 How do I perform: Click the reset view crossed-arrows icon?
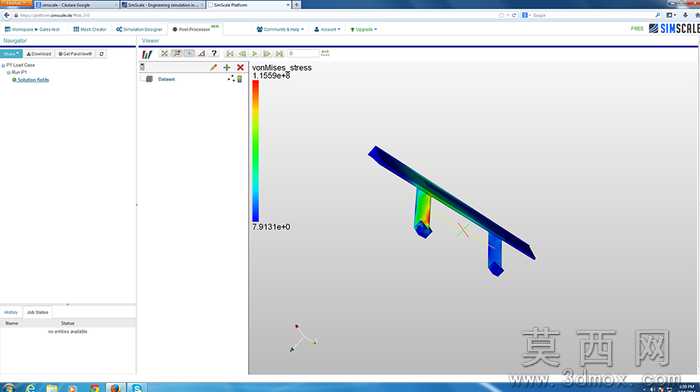click(164, 54)
